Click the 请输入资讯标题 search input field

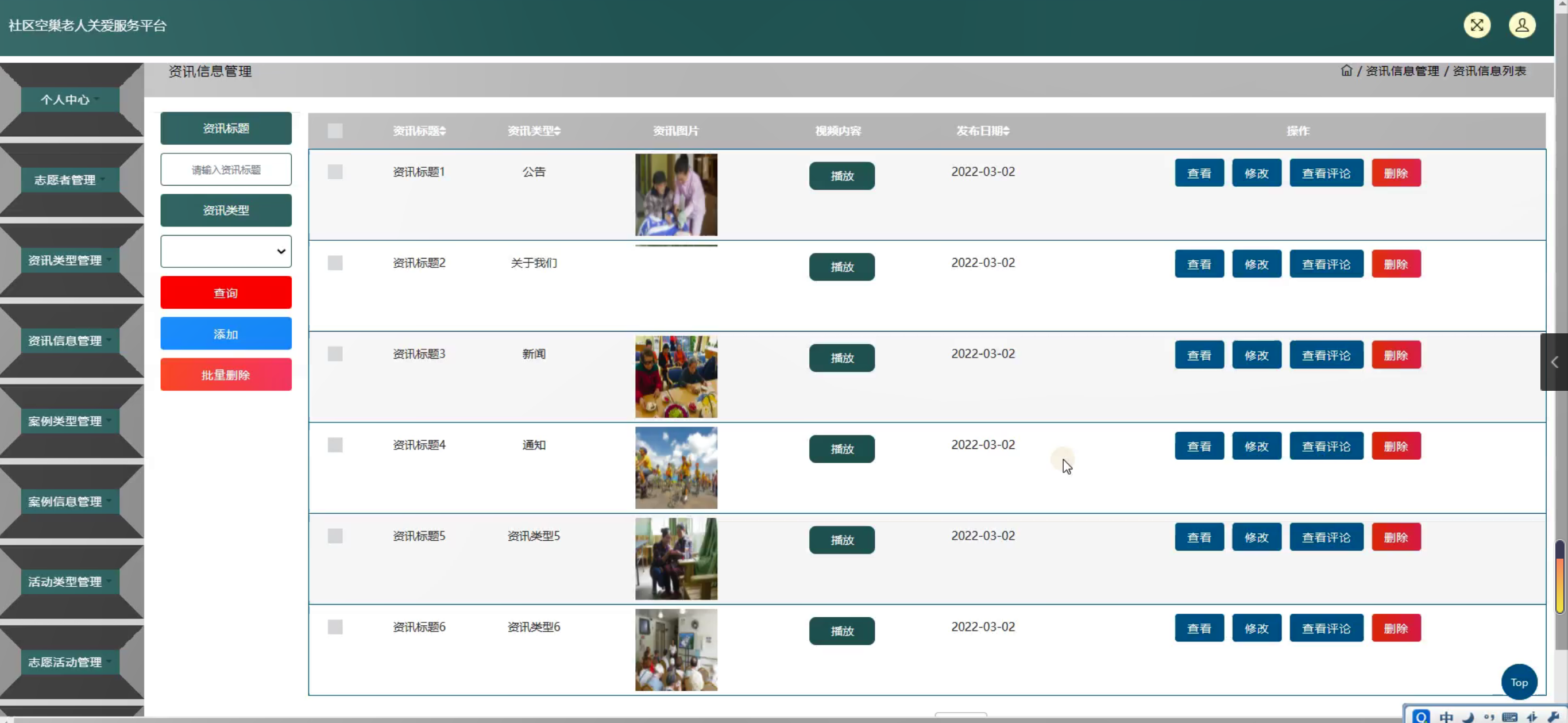(x=226, y=170)
